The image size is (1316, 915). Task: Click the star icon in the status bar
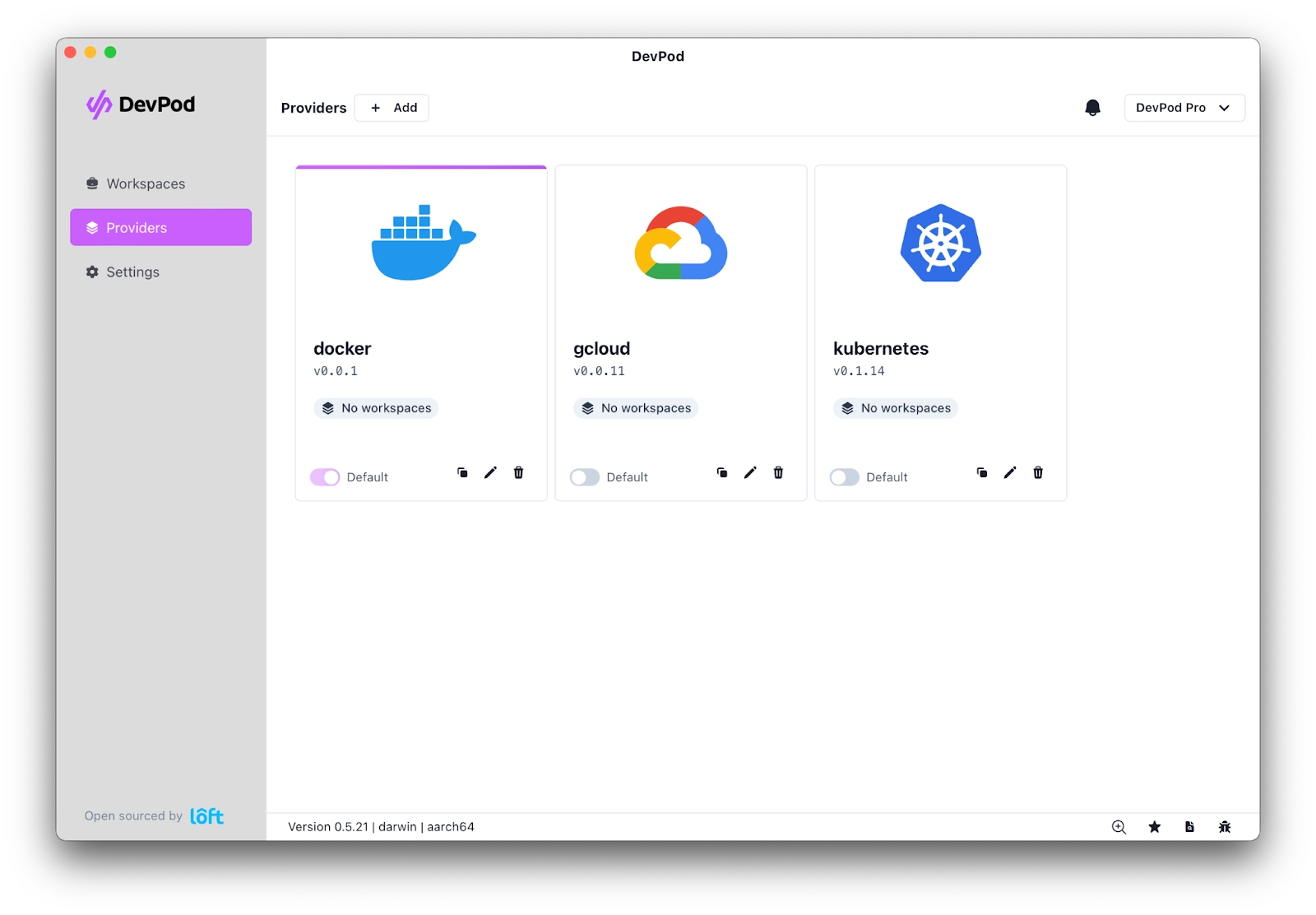pos(1155,827)
